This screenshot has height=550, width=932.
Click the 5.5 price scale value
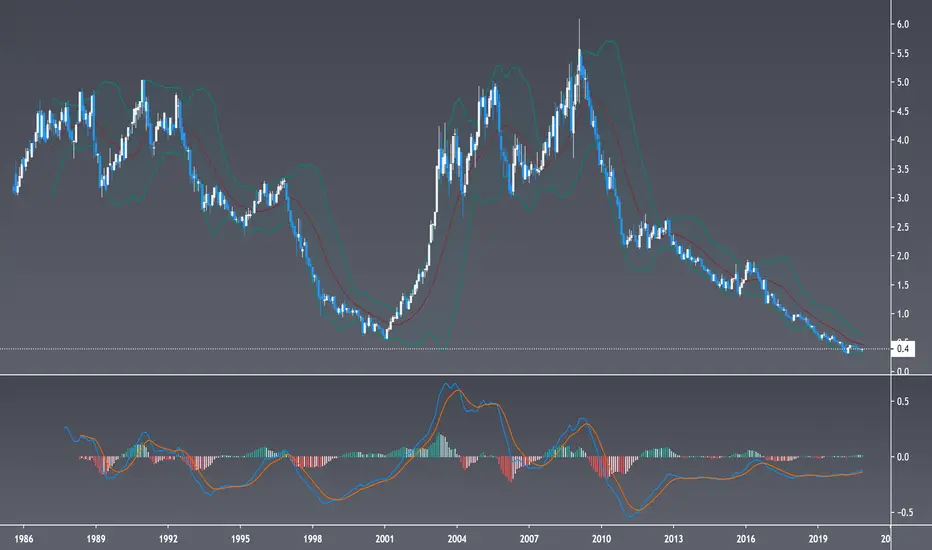(x=903, y=54)
